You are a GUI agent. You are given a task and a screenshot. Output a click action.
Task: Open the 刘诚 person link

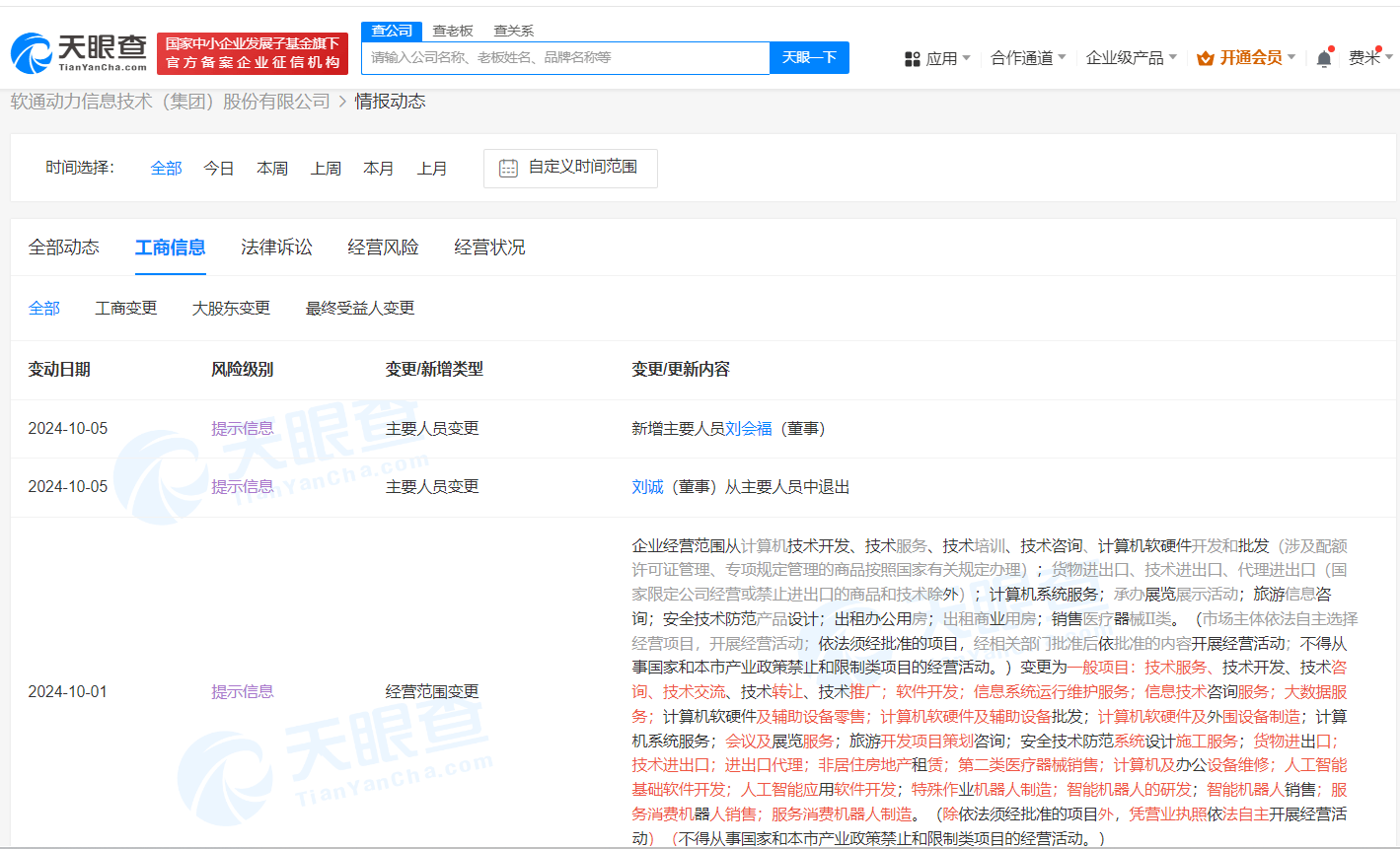click(x=647, y=487)
